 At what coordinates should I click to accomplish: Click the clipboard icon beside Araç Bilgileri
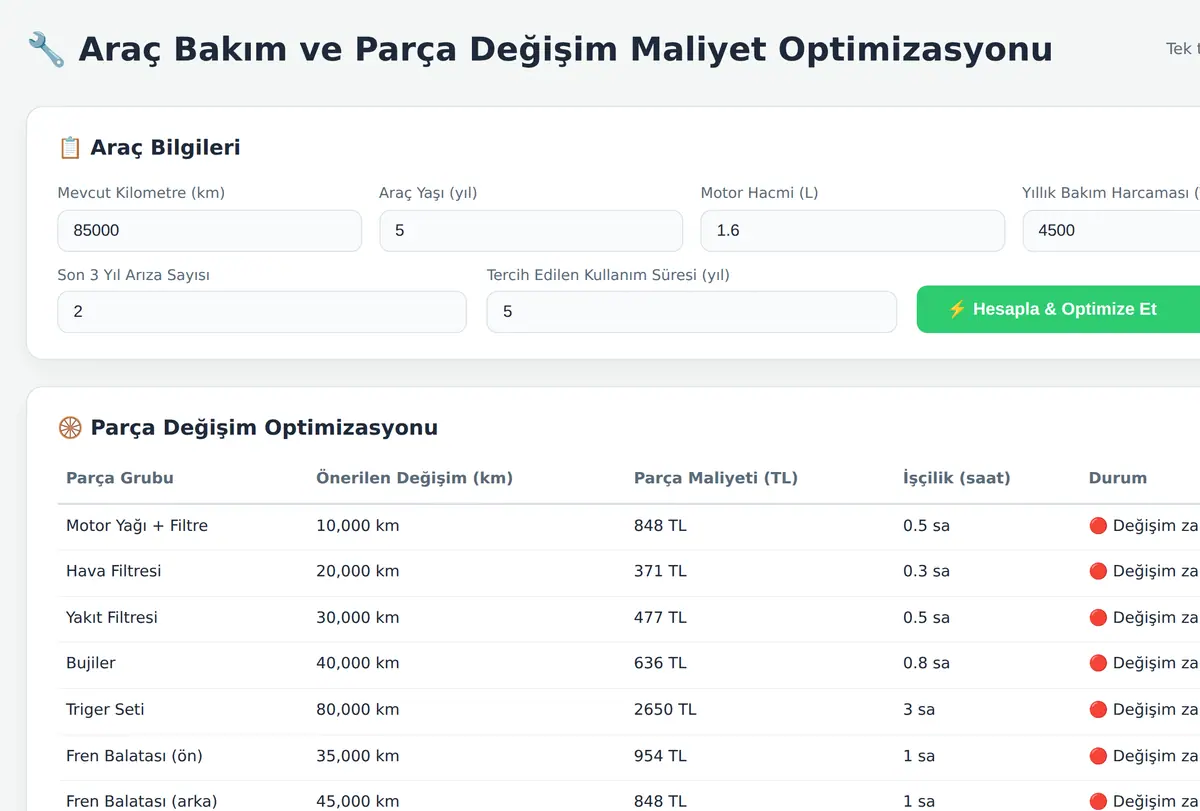click(70, 148)
